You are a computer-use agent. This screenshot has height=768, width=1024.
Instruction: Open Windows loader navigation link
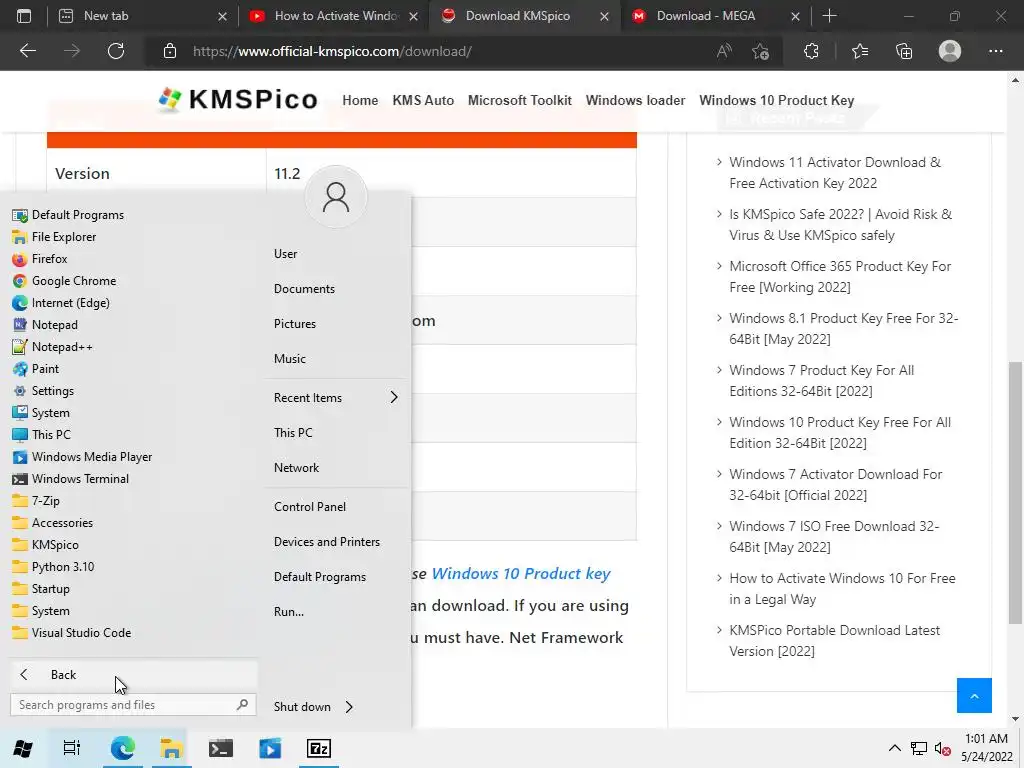[635, 101]
